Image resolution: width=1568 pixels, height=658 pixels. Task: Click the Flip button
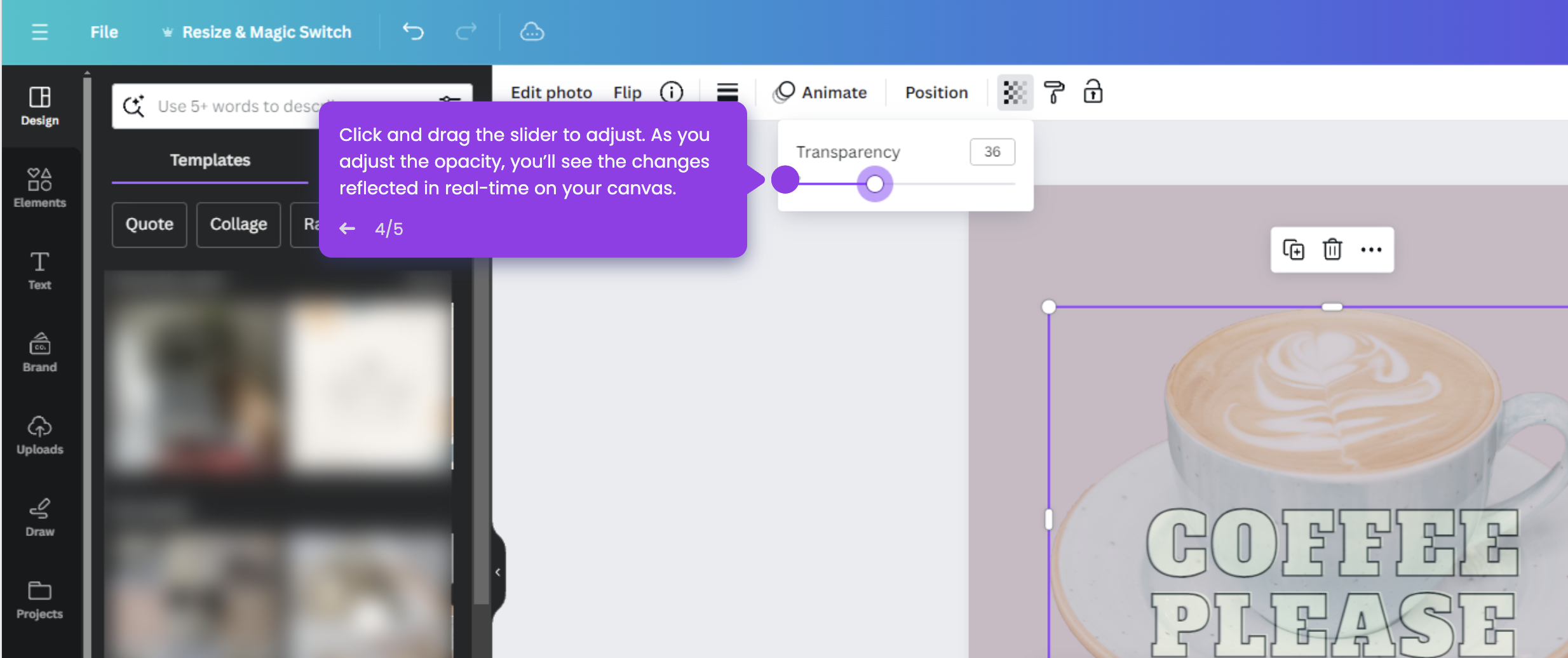[x=626, y=92]
